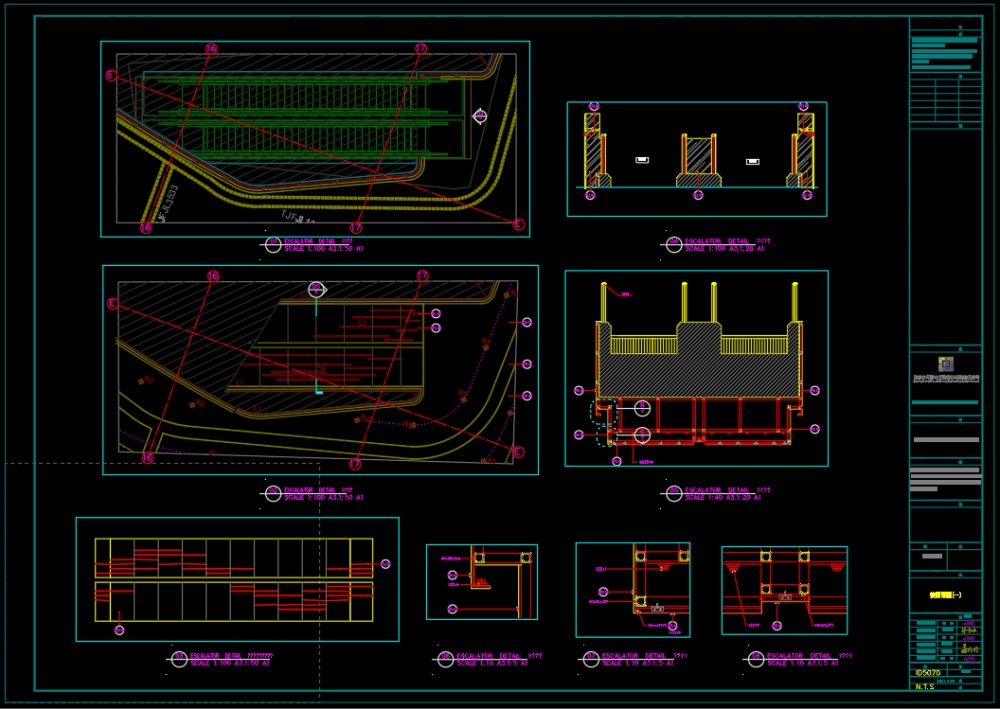Click the green escalator steps in the top plan
The height and width of the screenshot is (709, 1000).
point(310,115)
